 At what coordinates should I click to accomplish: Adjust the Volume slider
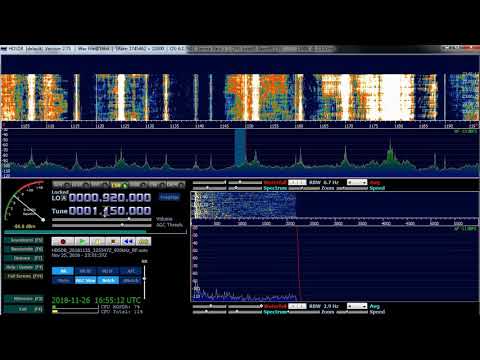(x=102, y=219)
